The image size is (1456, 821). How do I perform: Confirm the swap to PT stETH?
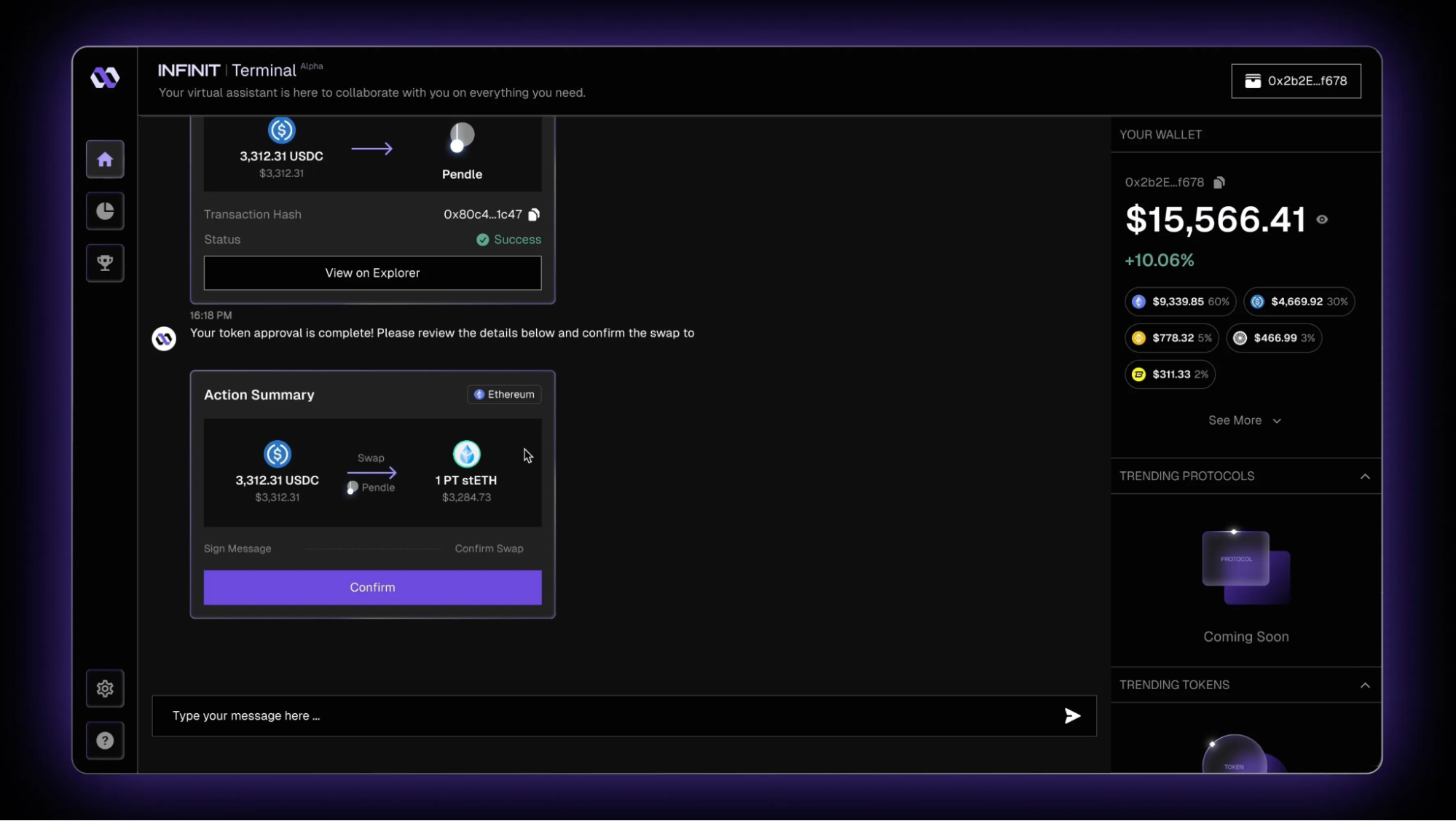point(372,587)
